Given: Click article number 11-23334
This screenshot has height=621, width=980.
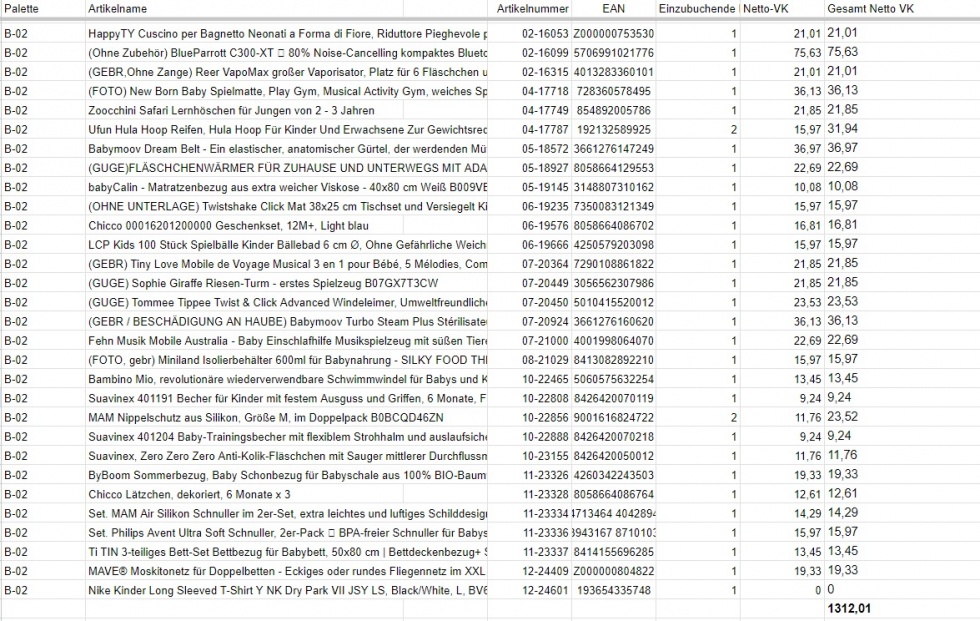Looking at the screenshot, I should pyautogui.click(x=545, y=514).
